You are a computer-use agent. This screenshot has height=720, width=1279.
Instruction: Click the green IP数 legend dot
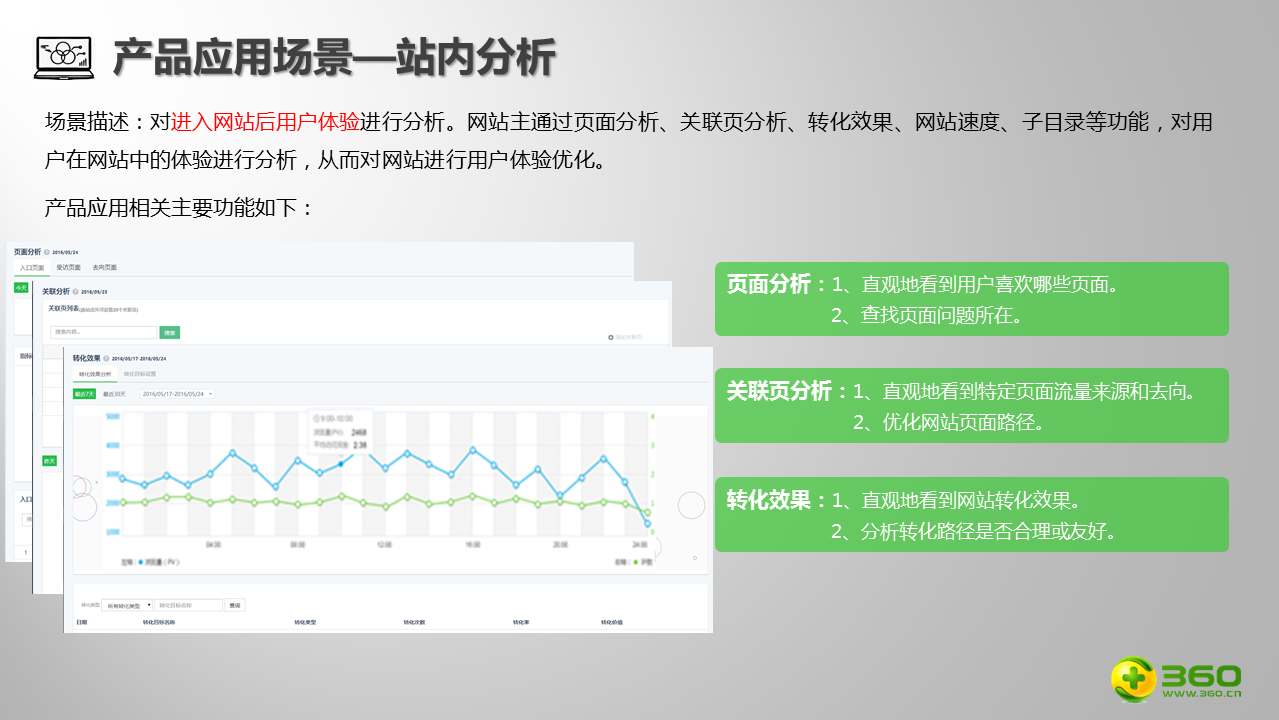(636, 562)
